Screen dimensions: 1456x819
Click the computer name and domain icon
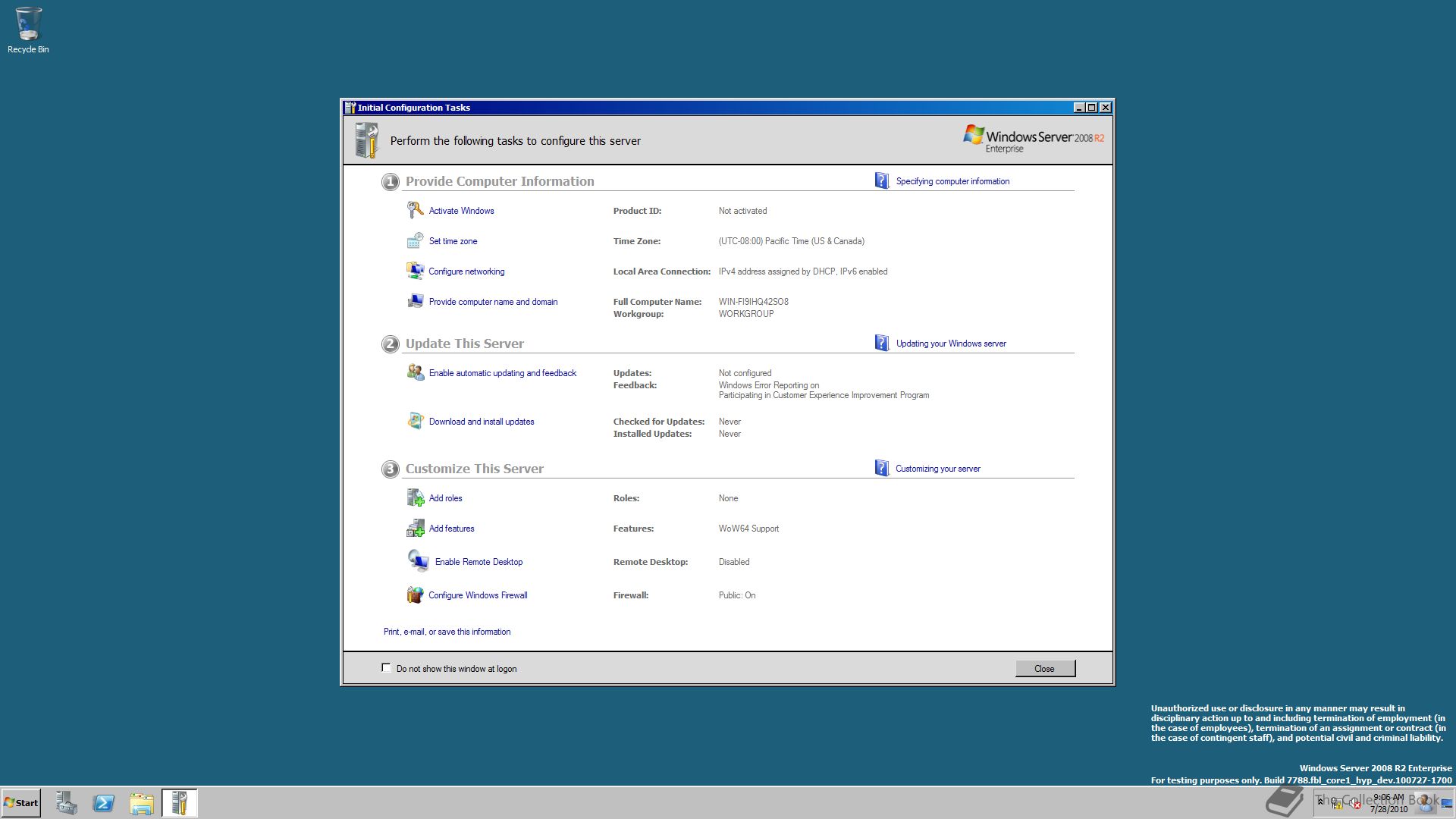(415, 301)
